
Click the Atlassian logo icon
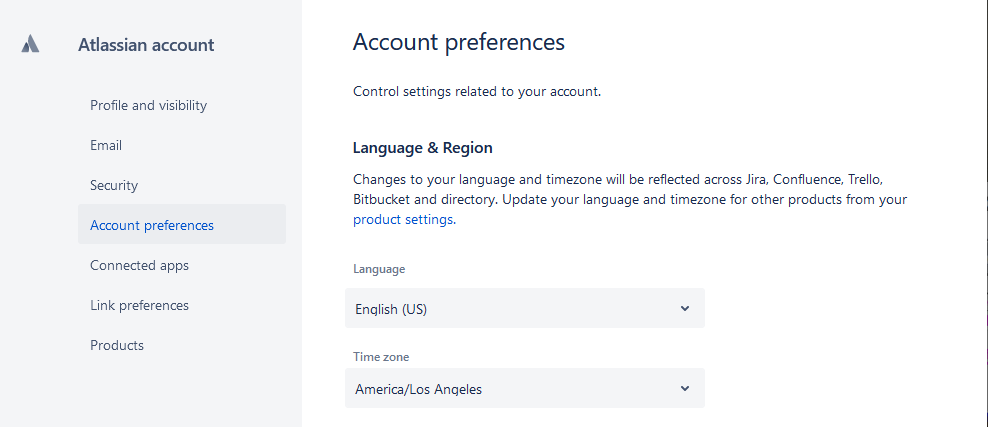(x=30, y=44)
